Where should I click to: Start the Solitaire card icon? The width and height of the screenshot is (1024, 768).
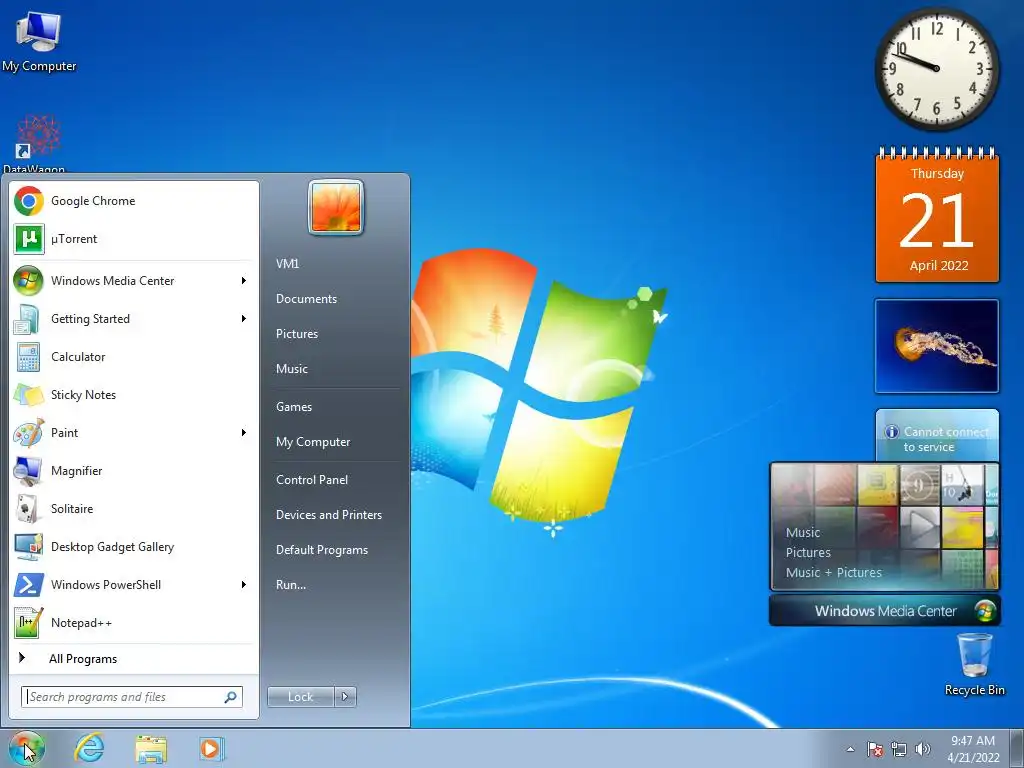[x=28, y=509]
